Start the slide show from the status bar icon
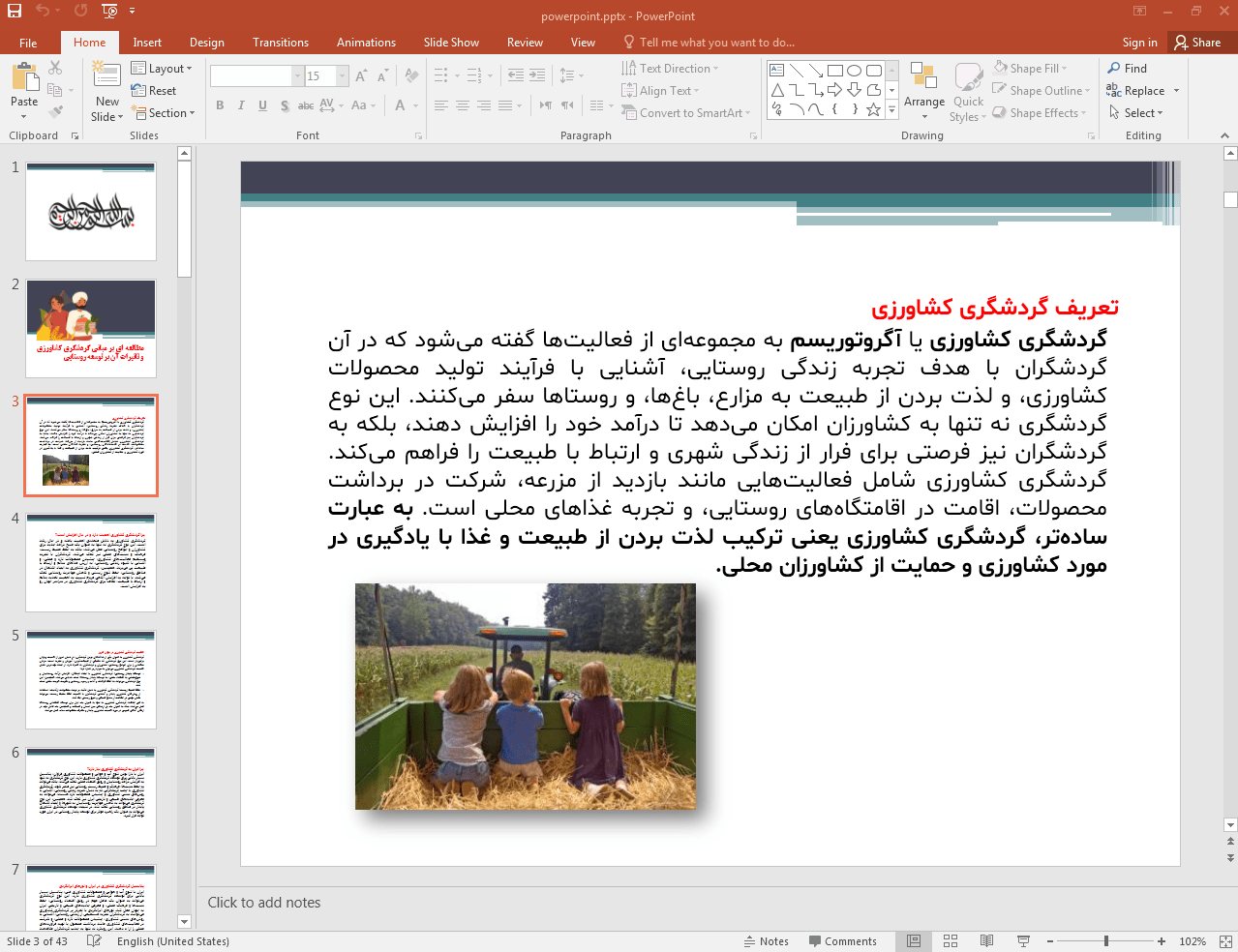 (x=1023, y=941)
